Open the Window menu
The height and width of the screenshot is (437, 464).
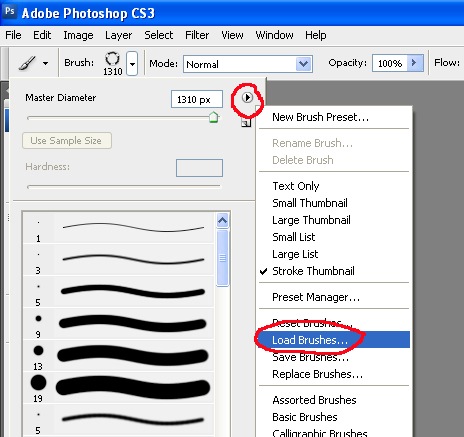[x=274, y=35]
